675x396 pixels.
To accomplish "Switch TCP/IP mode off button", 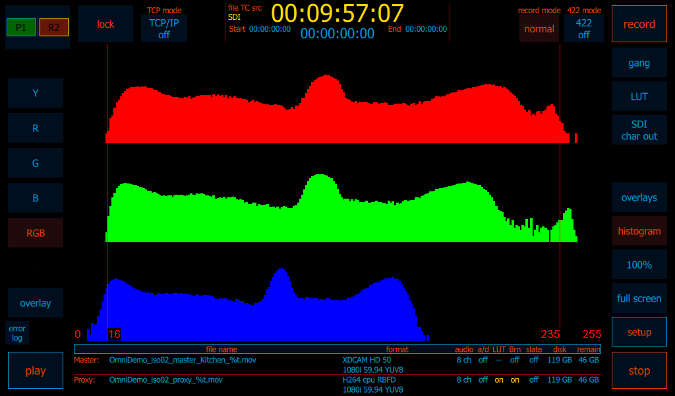I will coord(164,29).
